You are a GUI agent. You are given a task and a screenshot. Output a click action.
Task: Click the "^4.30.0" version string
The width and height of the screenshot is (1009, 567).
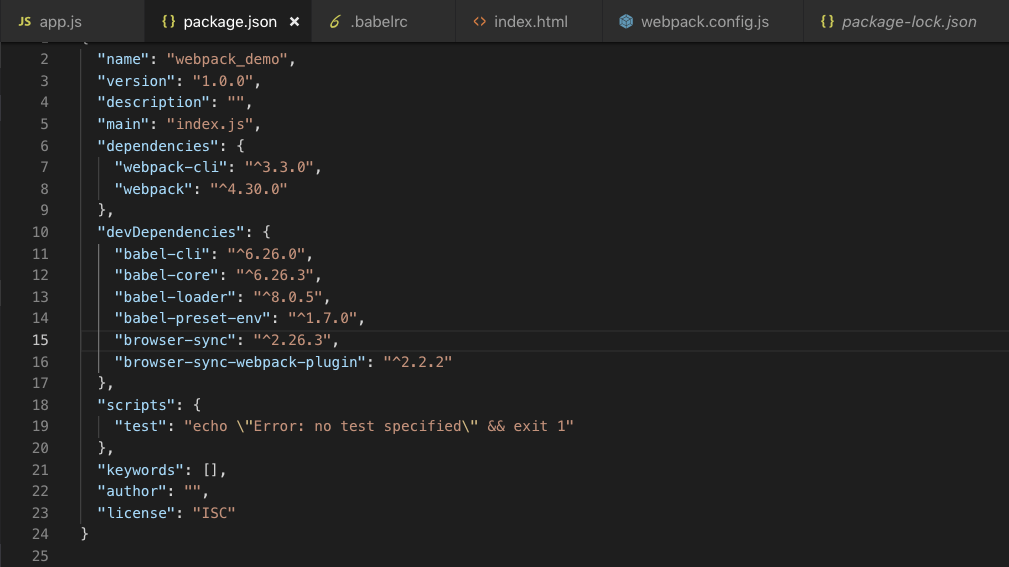[248, 189]
